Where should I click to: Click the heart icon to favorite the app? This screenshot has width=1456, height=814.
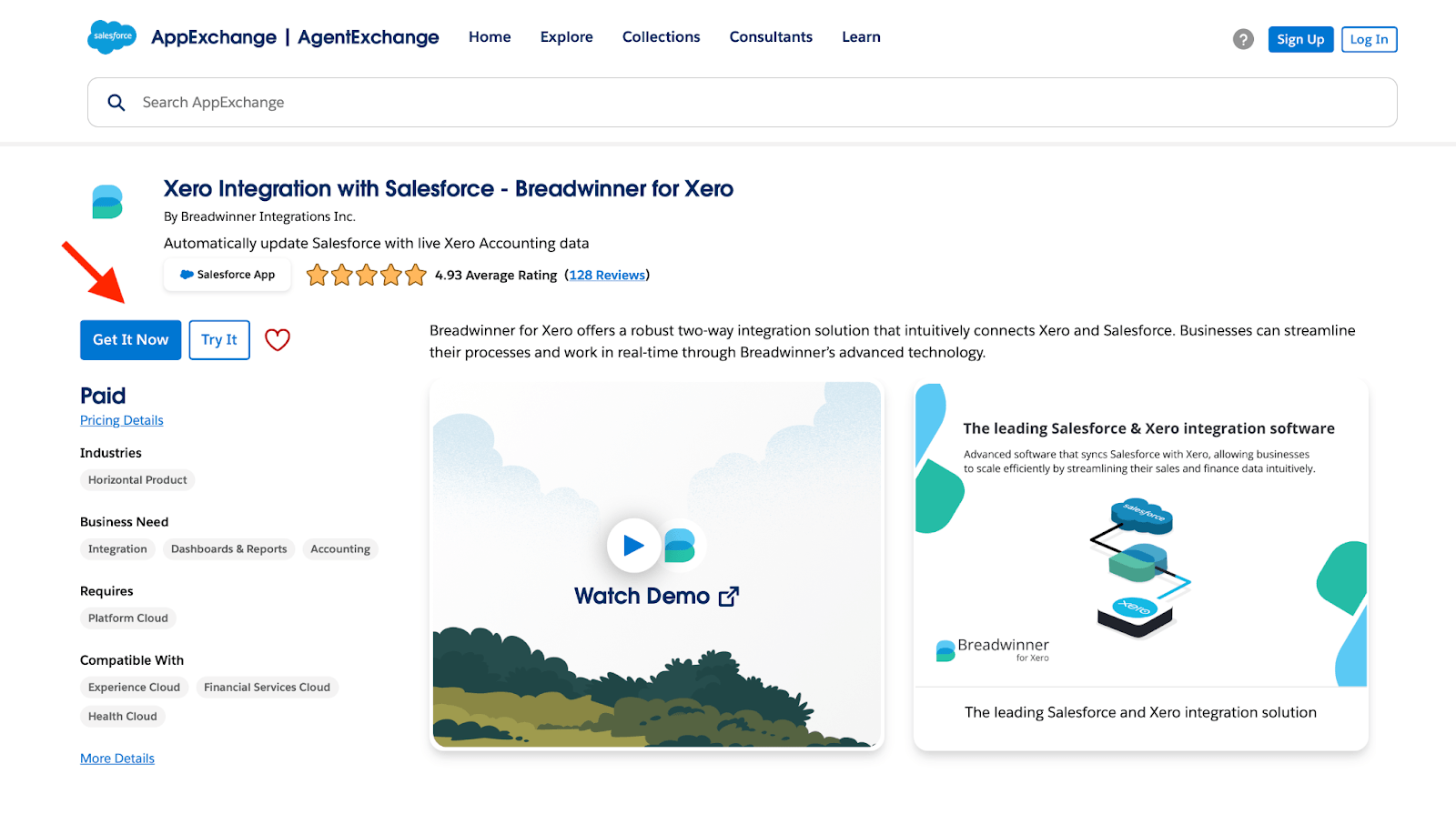click(x=277, y=339)
